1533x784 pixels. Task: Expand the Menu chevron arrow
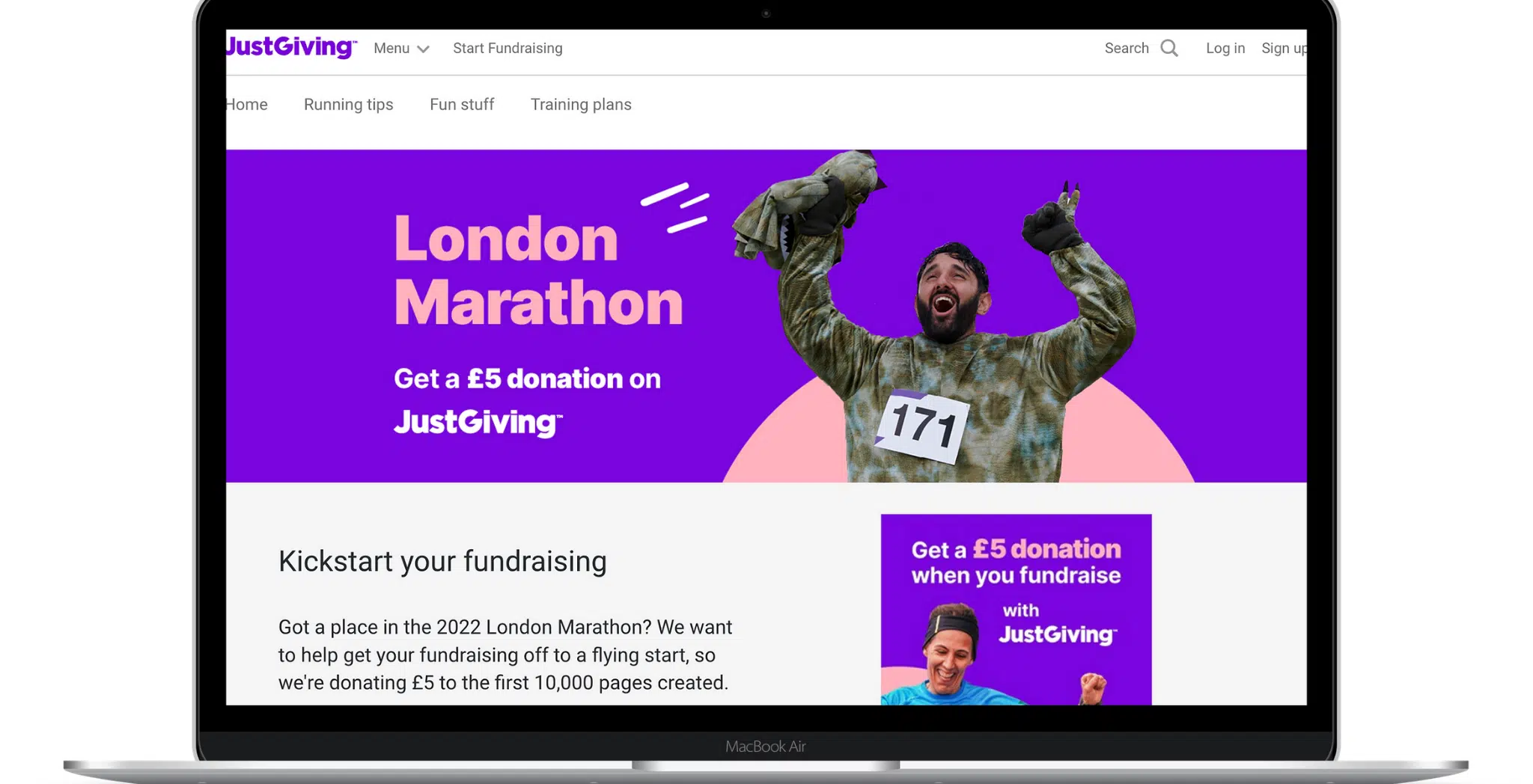[423, 49]
